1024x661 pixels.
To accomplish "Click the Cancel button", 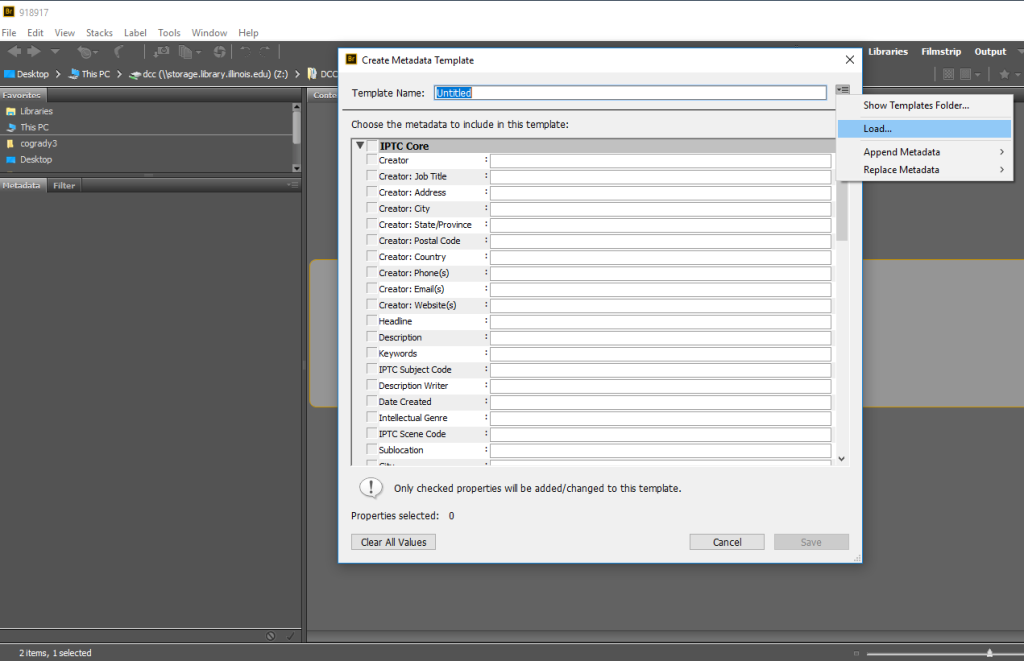I will pyautogui.click(x=726, y=542).
